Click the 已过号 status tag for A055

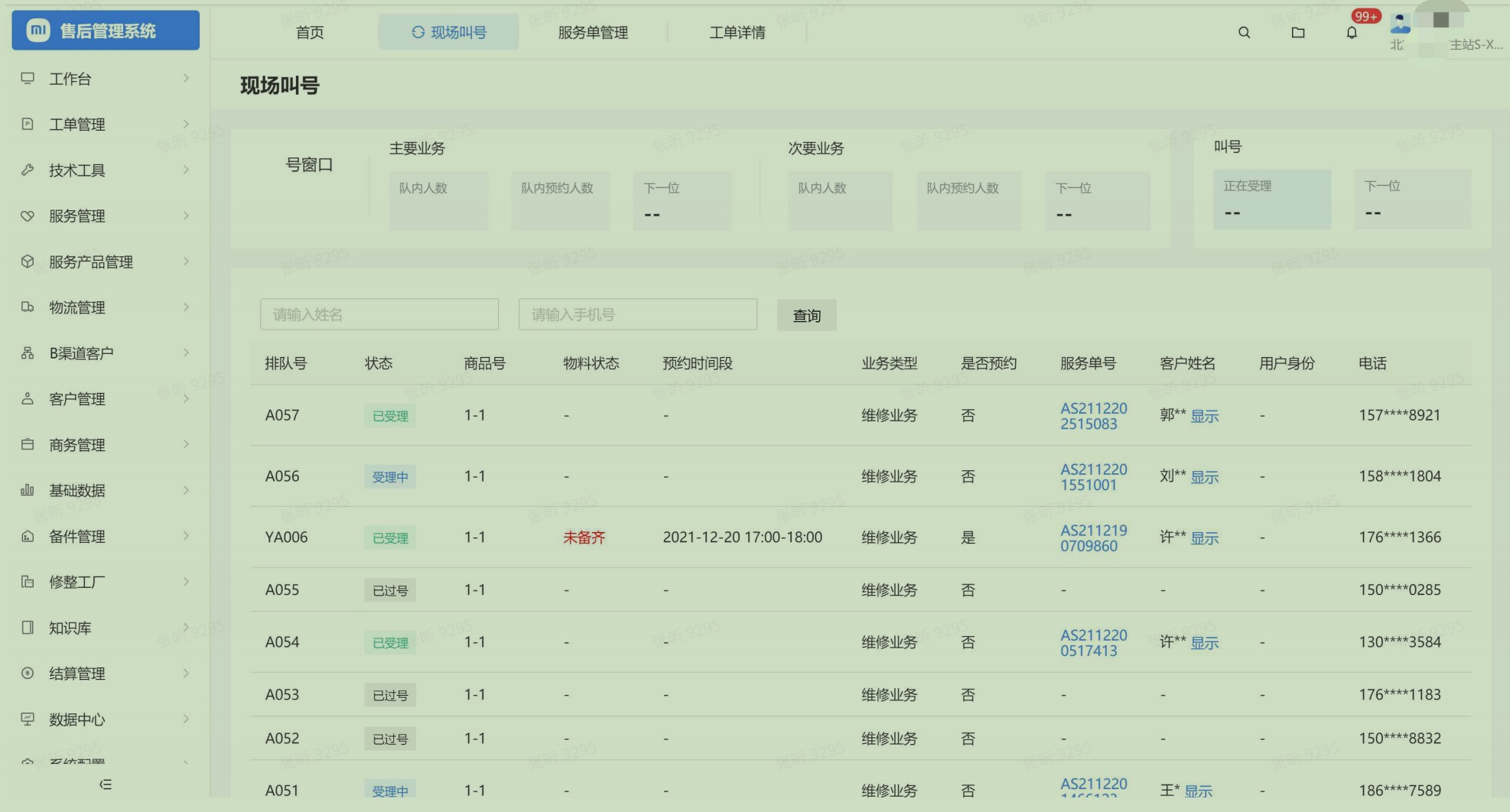click(x=390, y=590)
